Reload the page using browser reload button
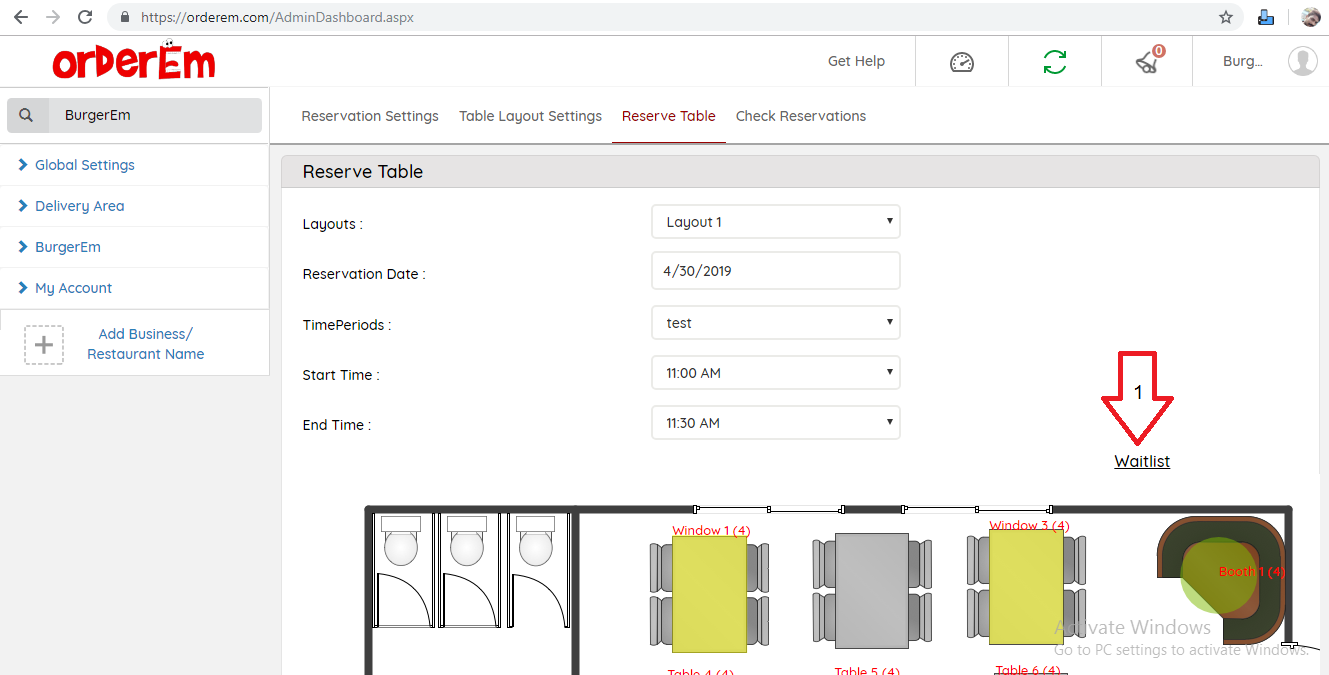The image size is (1329, 675). [x=85, y=17]
